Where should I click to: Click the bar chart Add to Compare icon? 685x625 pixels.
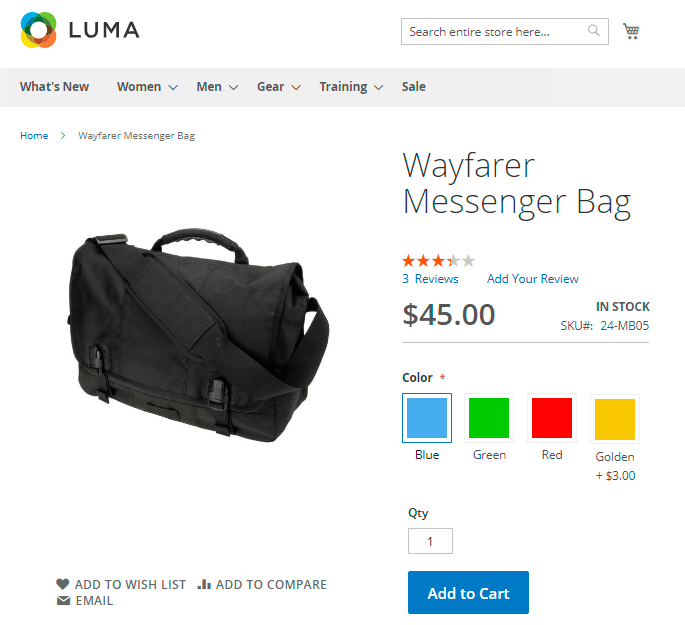(x=204, y=584)
